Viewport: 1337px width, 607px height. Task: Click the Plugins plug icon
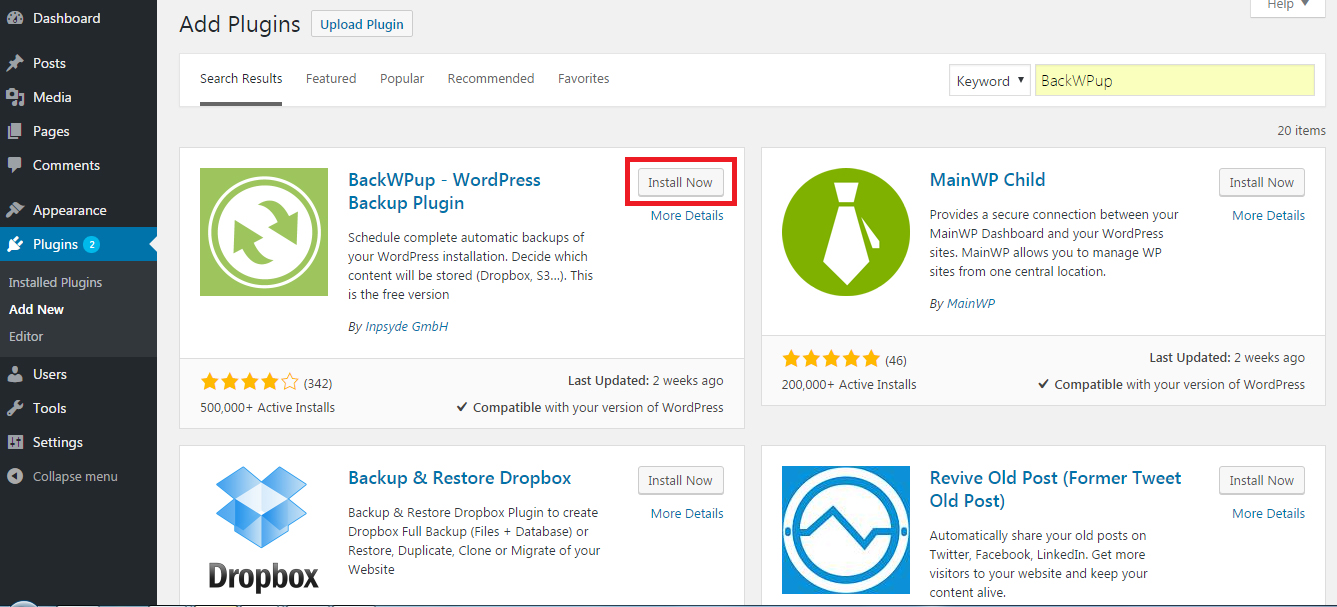(15, 244)
